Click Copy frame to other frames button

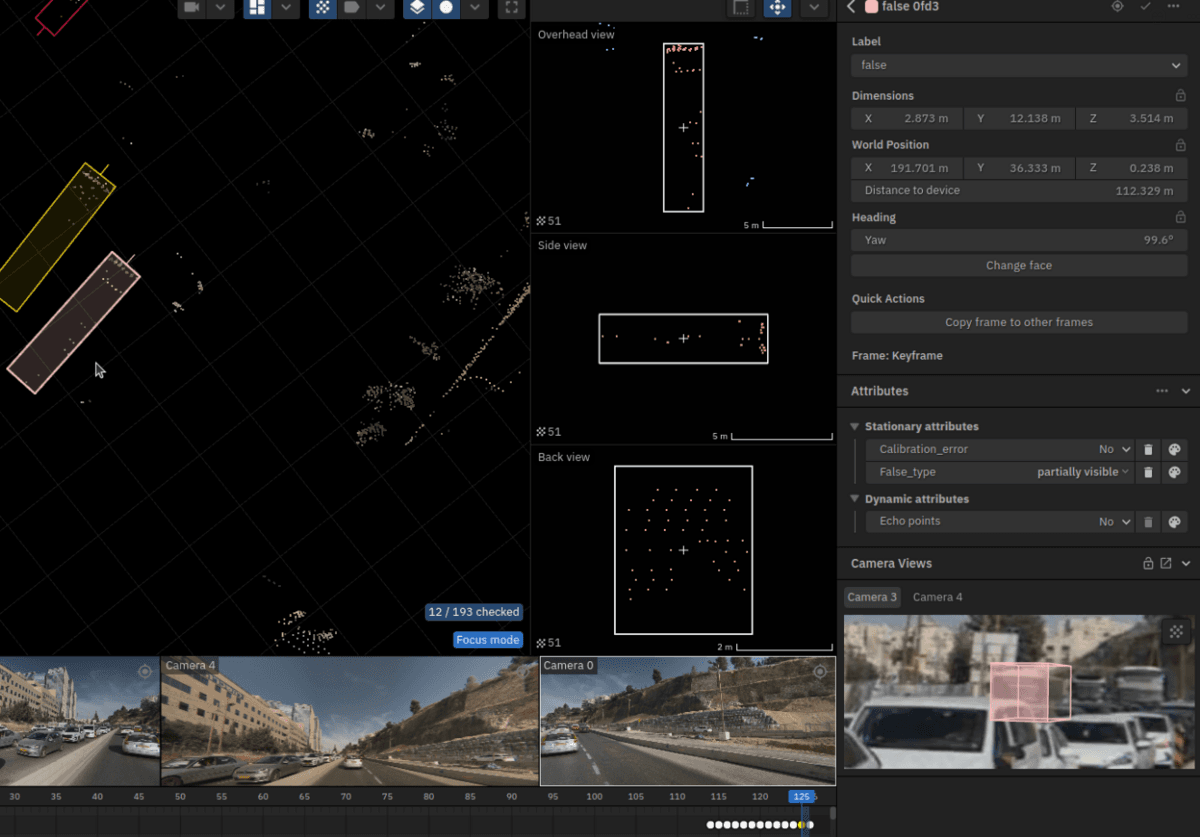1019,322
